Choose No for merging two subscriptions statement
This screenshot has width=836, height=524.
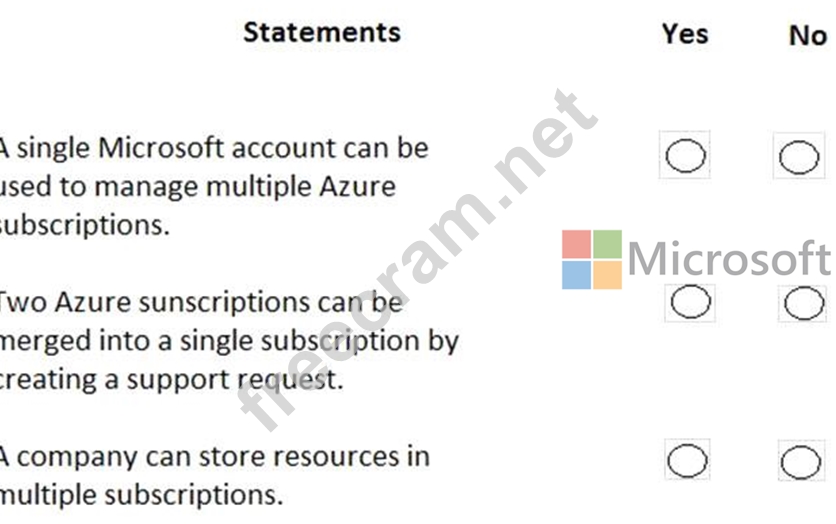coord(803,303)
